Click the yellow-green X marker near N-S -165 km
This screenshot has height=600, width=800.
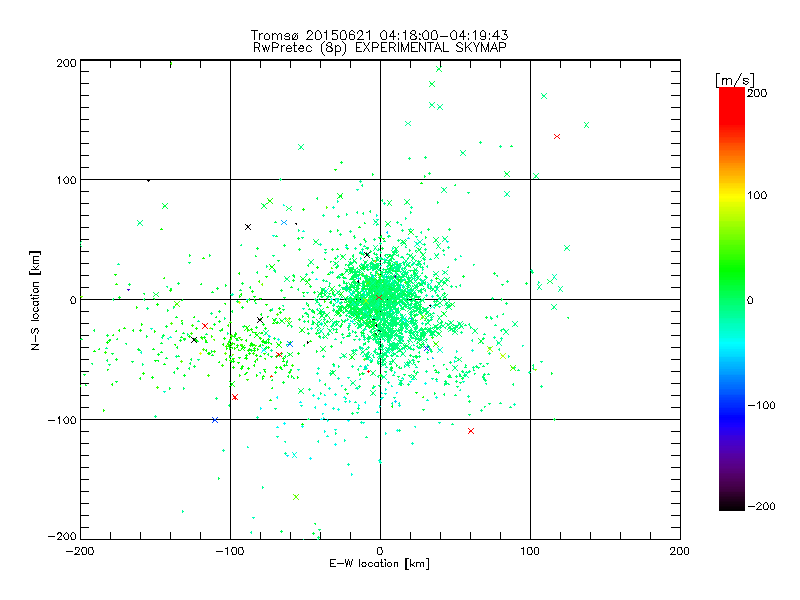coord(296,497)
